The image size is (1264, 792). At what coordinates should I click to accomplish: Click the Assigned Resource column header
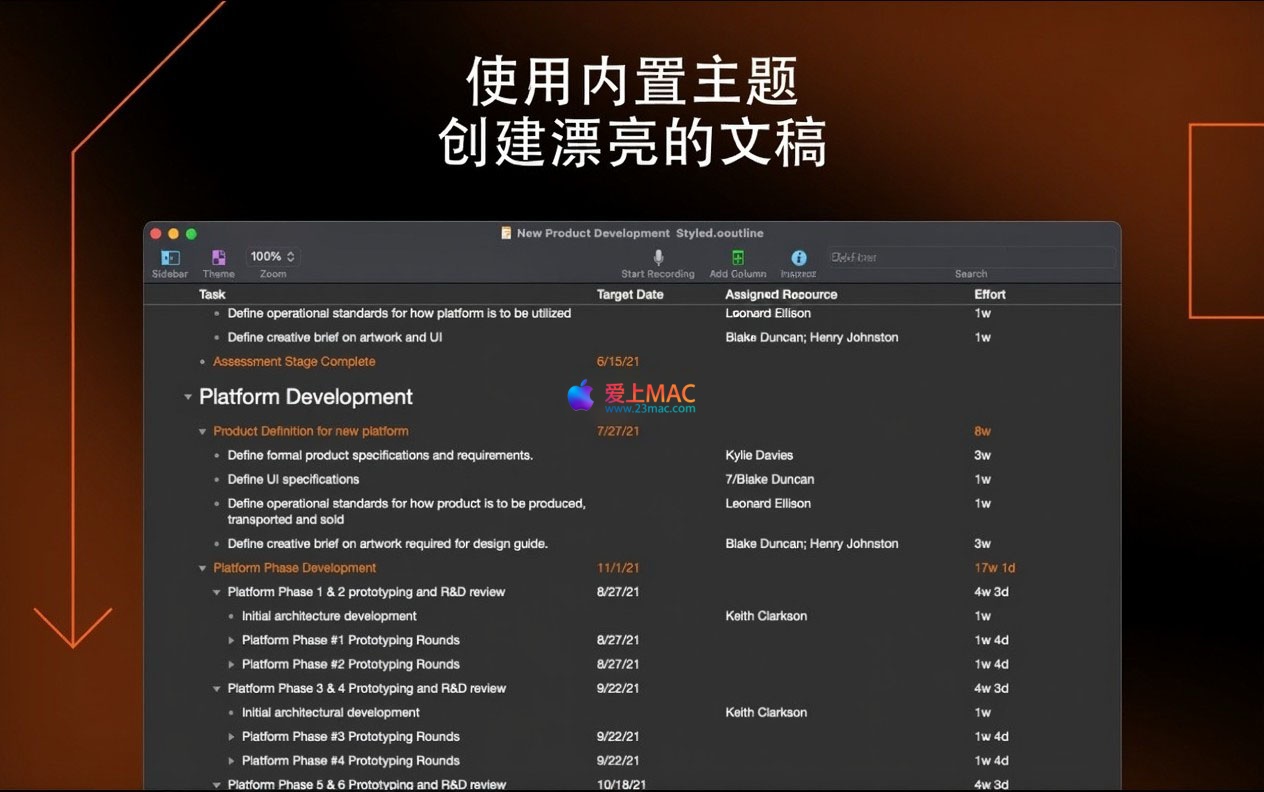tap(781, 294)
